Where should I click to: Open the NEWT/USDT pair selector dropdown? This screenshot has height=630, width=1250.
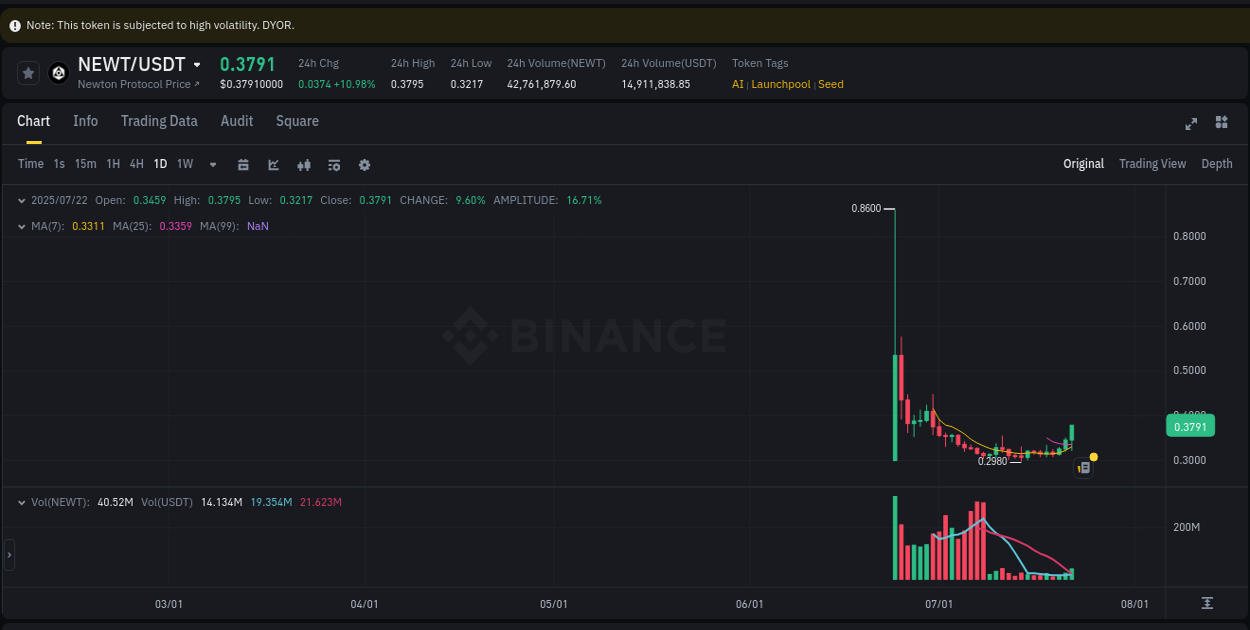[199, 63]
